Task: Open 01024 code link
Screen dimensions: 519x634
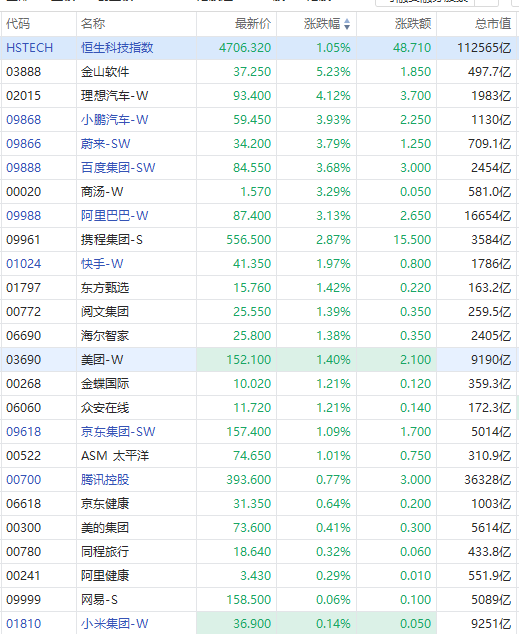Action: tap(23, 264)
